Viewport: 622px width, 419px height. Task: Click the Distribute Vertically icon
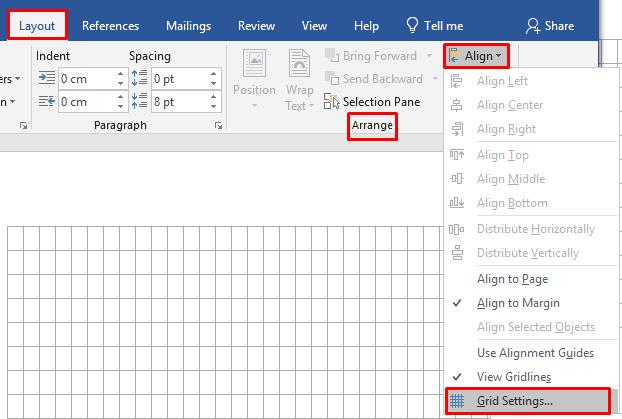457,253
